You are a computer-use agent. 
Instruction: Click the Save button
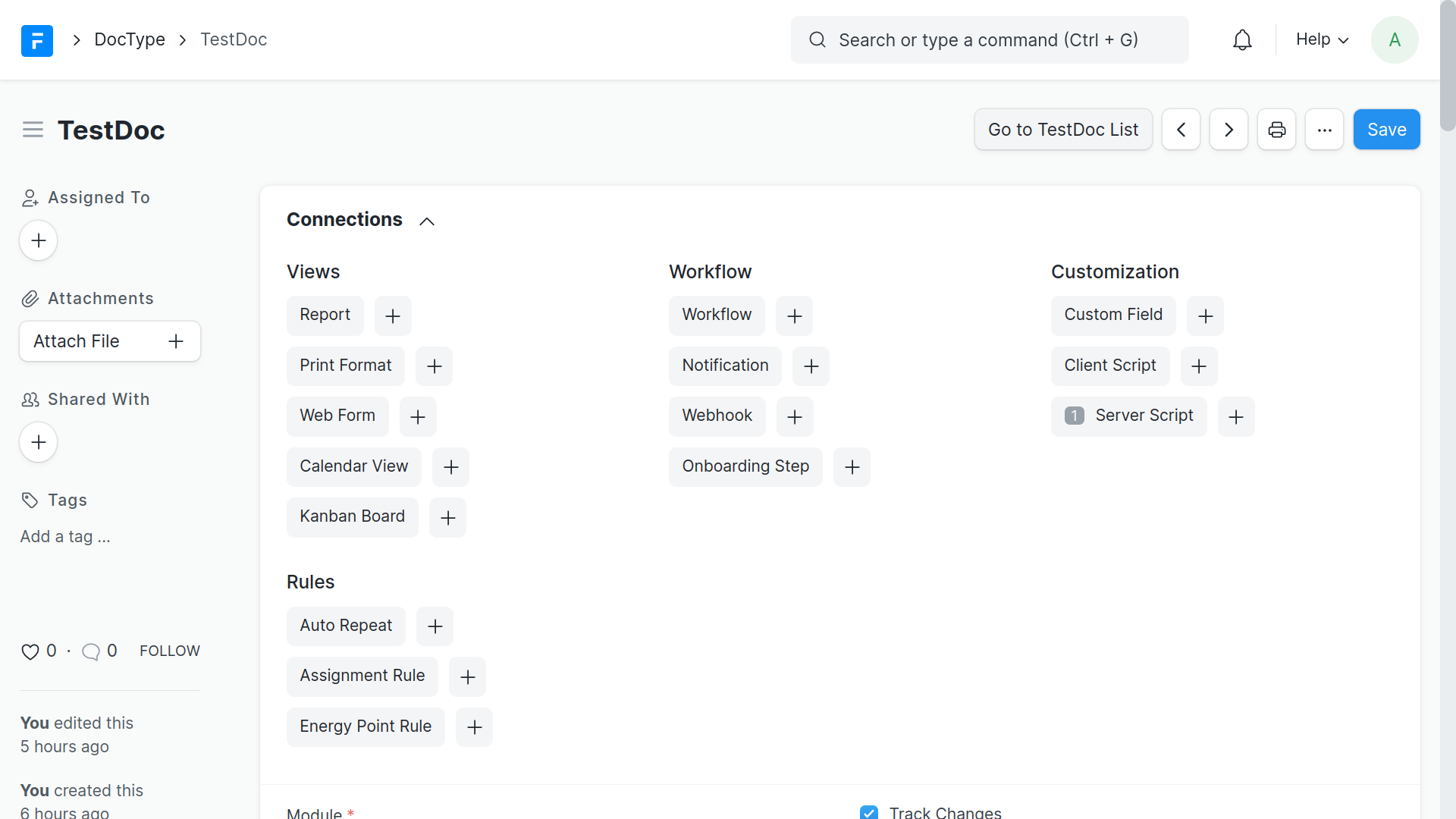1386,130
